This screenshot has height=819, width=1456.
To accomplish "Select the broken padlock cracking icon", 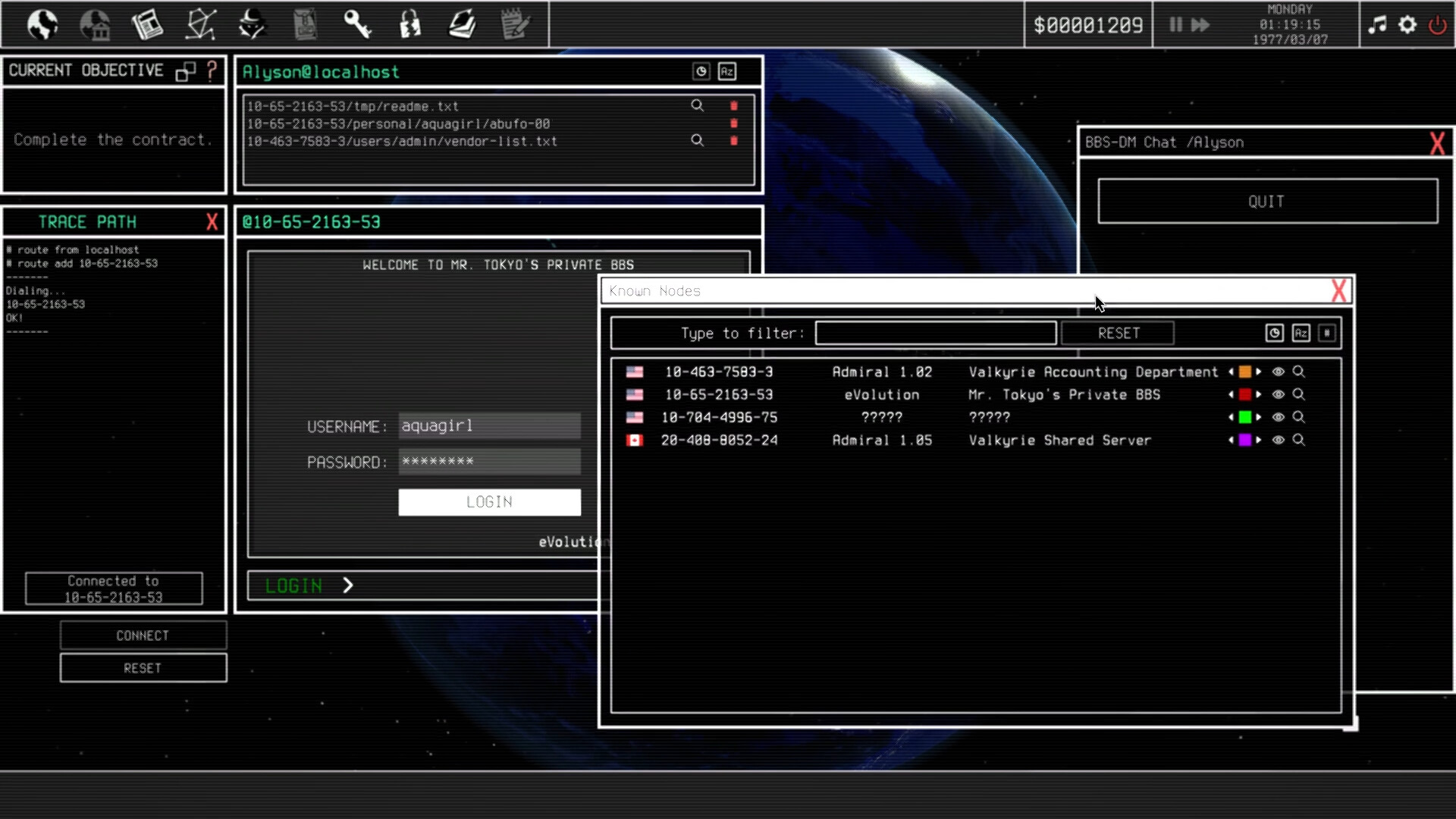I will [x=409, y=24].
